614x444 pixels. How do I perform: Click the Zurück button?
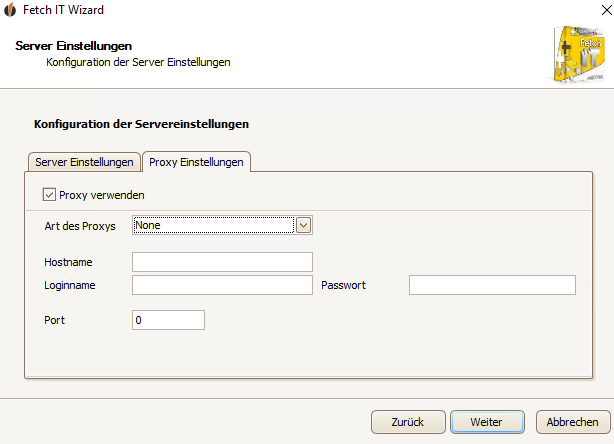coord(408,422)
